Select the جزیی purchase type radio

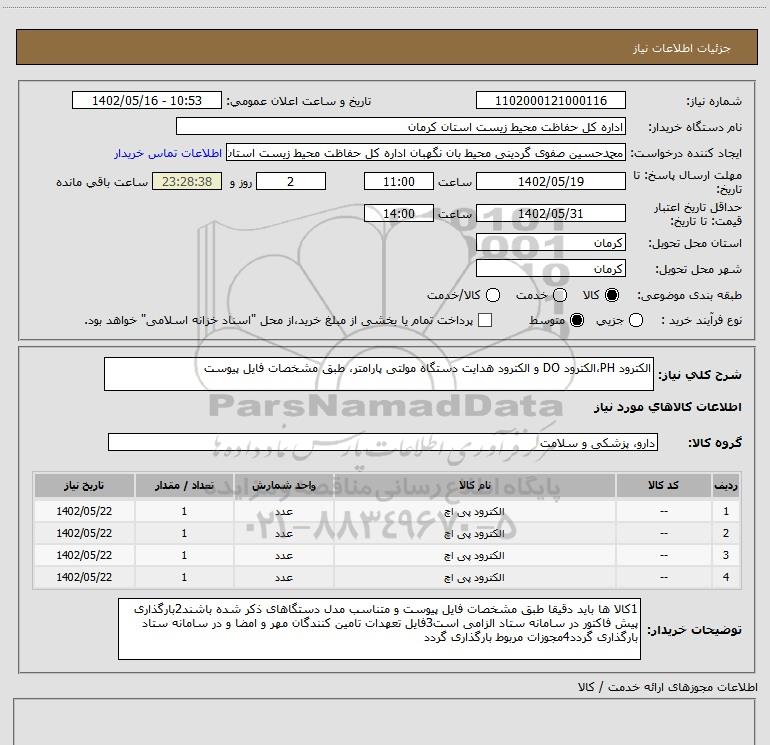pos(635,320)
